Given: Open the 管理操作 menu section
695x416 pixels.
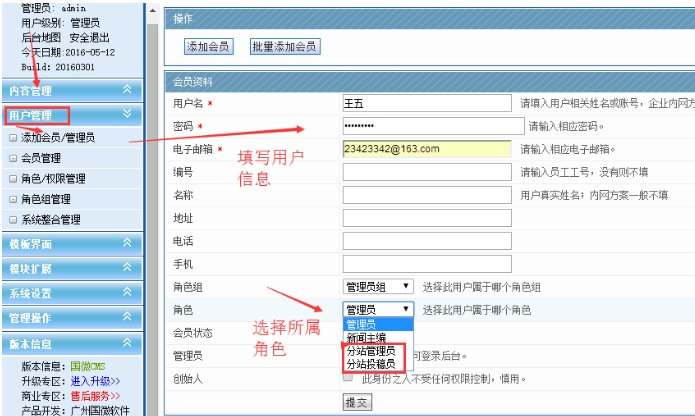Looking at the screenshot, I should point(72,318).
